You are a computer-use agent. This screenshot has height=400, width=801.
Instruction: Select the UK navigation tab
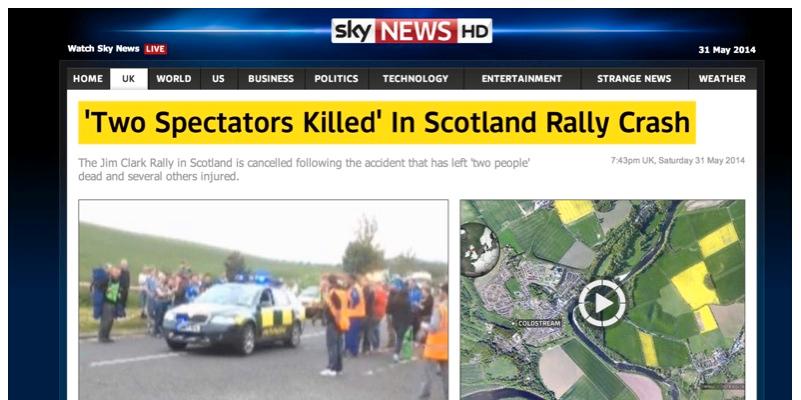129,79
